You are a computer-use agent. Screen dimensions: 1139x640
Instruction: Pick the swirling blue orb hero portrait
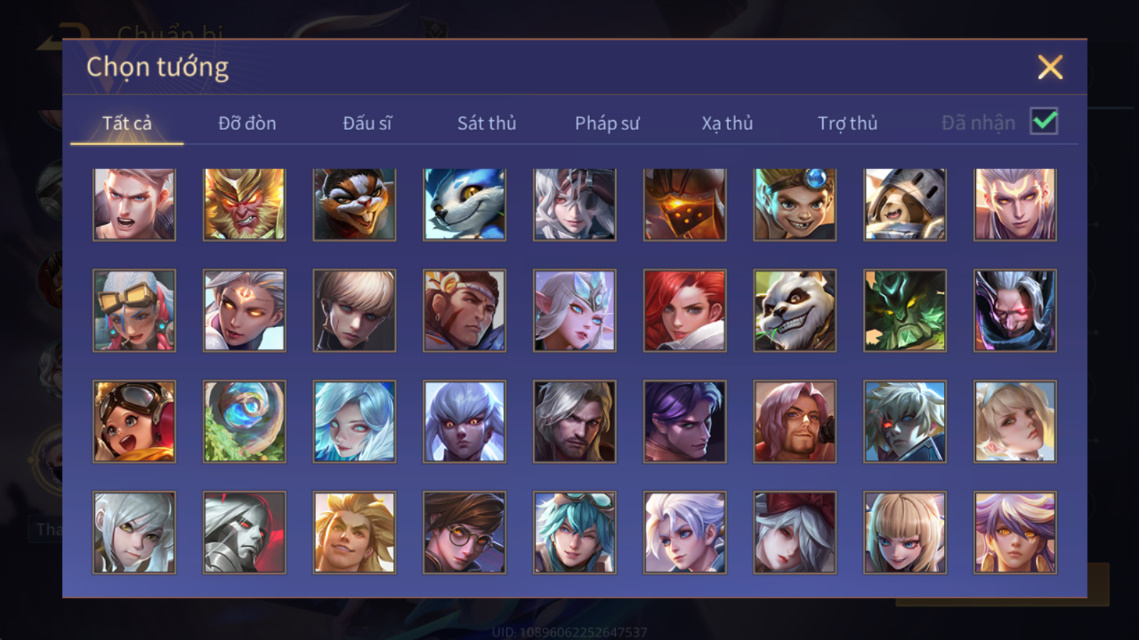[x=244, y=421]
